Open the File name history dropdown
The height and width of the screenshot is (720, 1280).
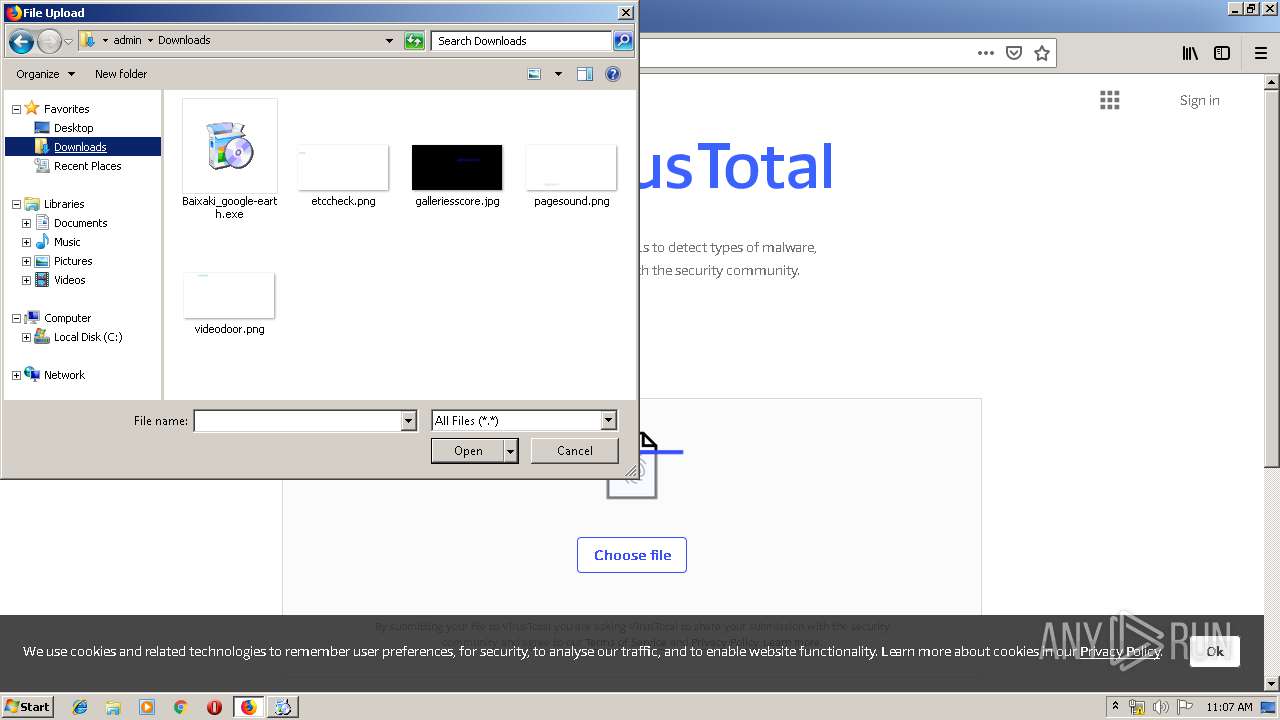(x=408, y=421)
